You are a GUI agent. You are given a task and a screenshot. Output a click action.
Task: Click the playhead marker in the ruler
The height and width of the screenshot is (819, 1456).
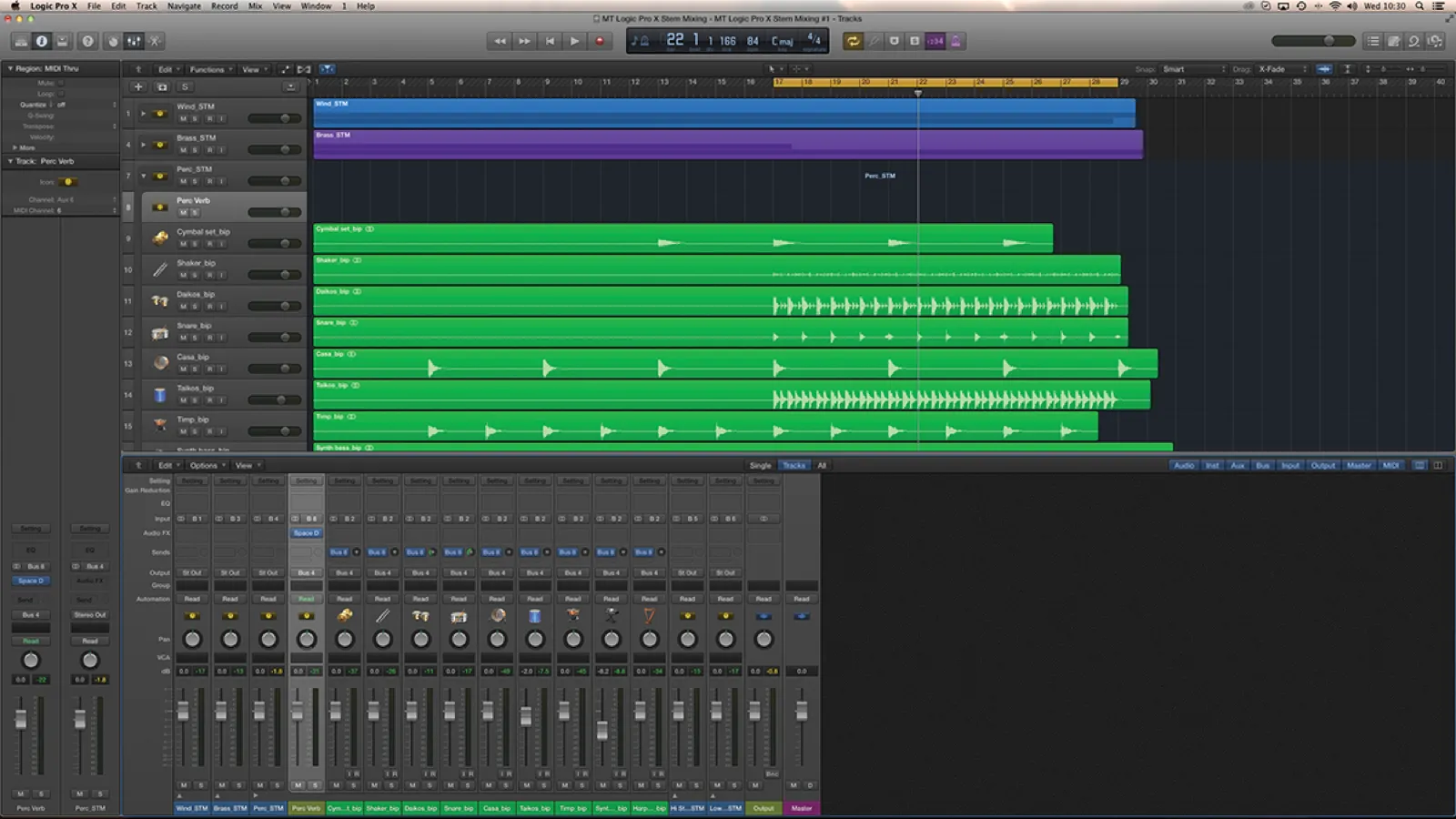point(917,93)
